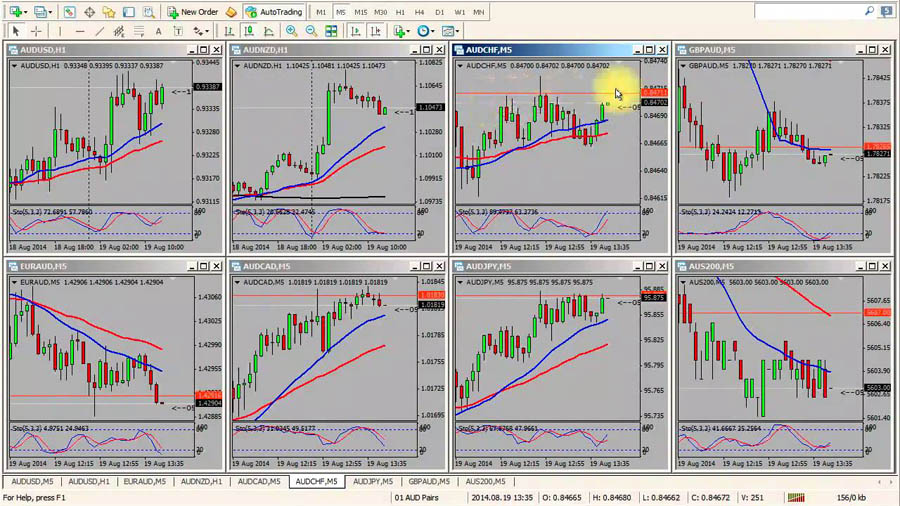Add a text label with the A tool
This screenshot has width=900, height=506.
click(158, 32)
